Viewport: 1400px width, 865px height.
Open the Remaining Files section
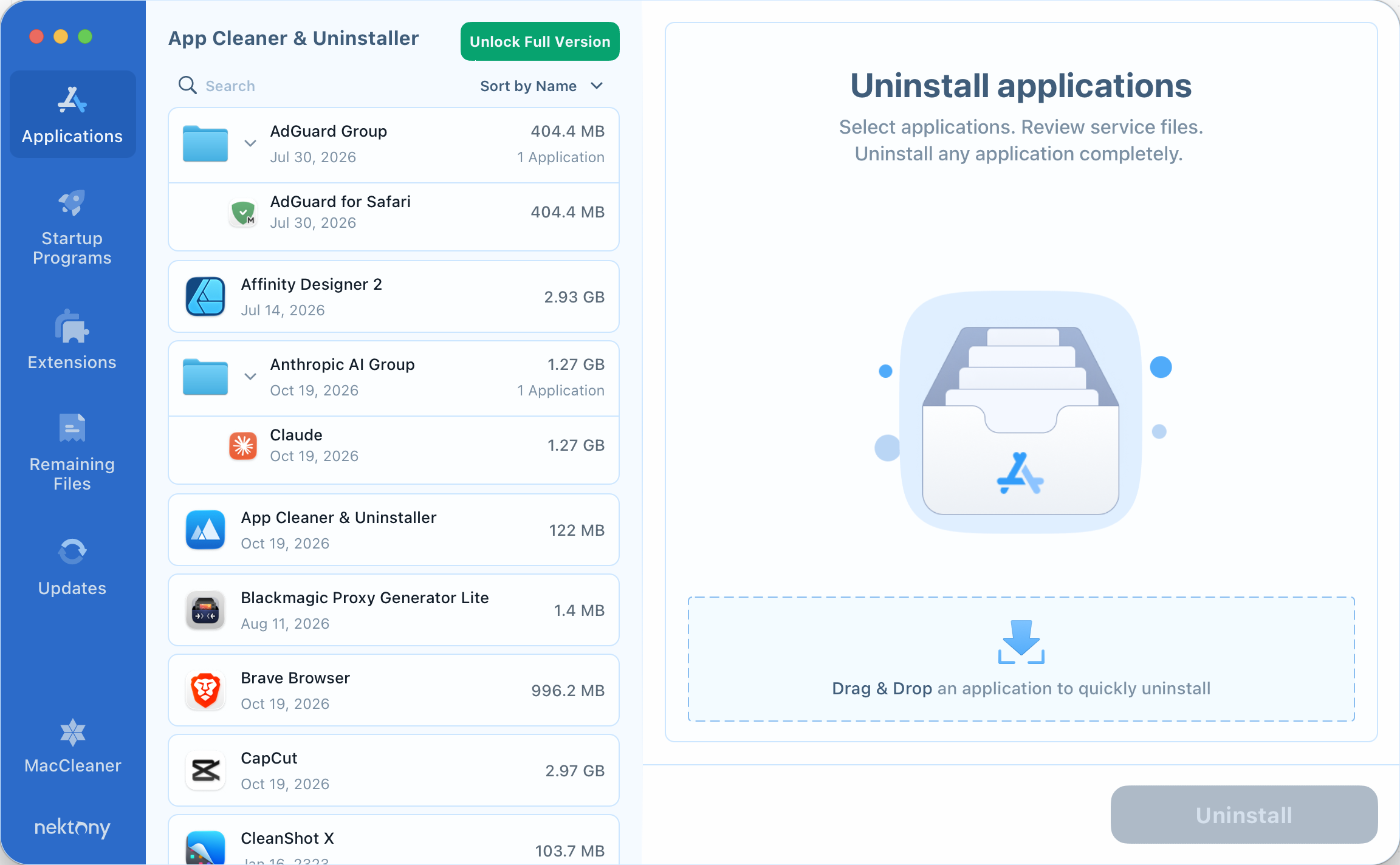[x=72, y=453]
